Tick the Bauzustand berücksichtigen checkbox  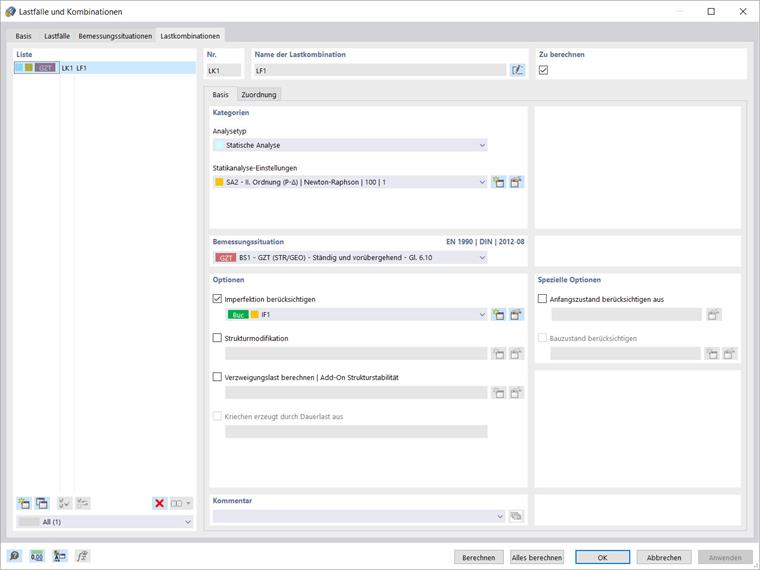542,338
